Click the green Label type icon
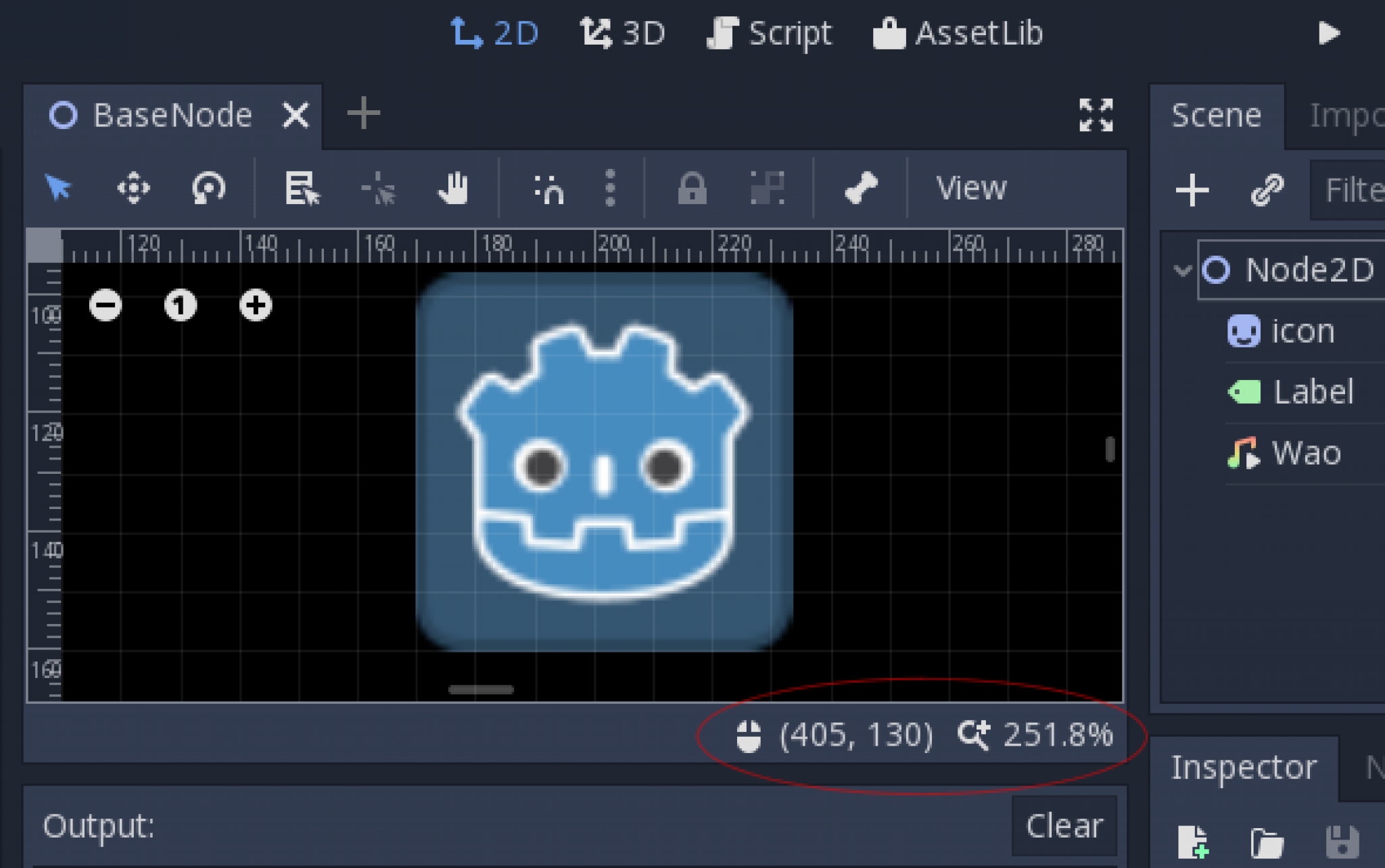Image resolution: width=1385 pixels, height=868 pixels. click(x=1244, y=392)
